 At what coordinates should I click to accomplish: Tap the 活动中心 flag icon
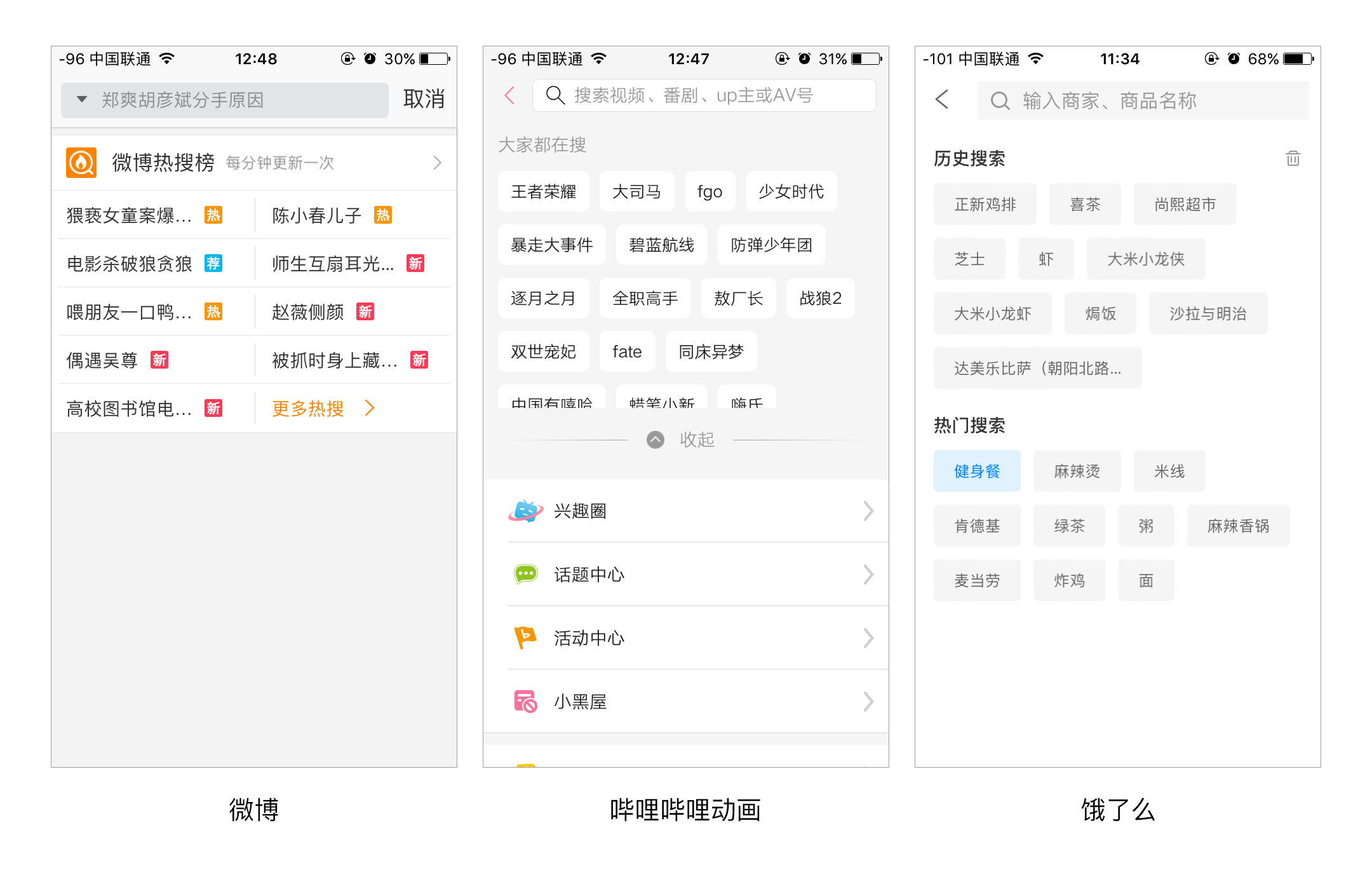click(x=525, y=637)
